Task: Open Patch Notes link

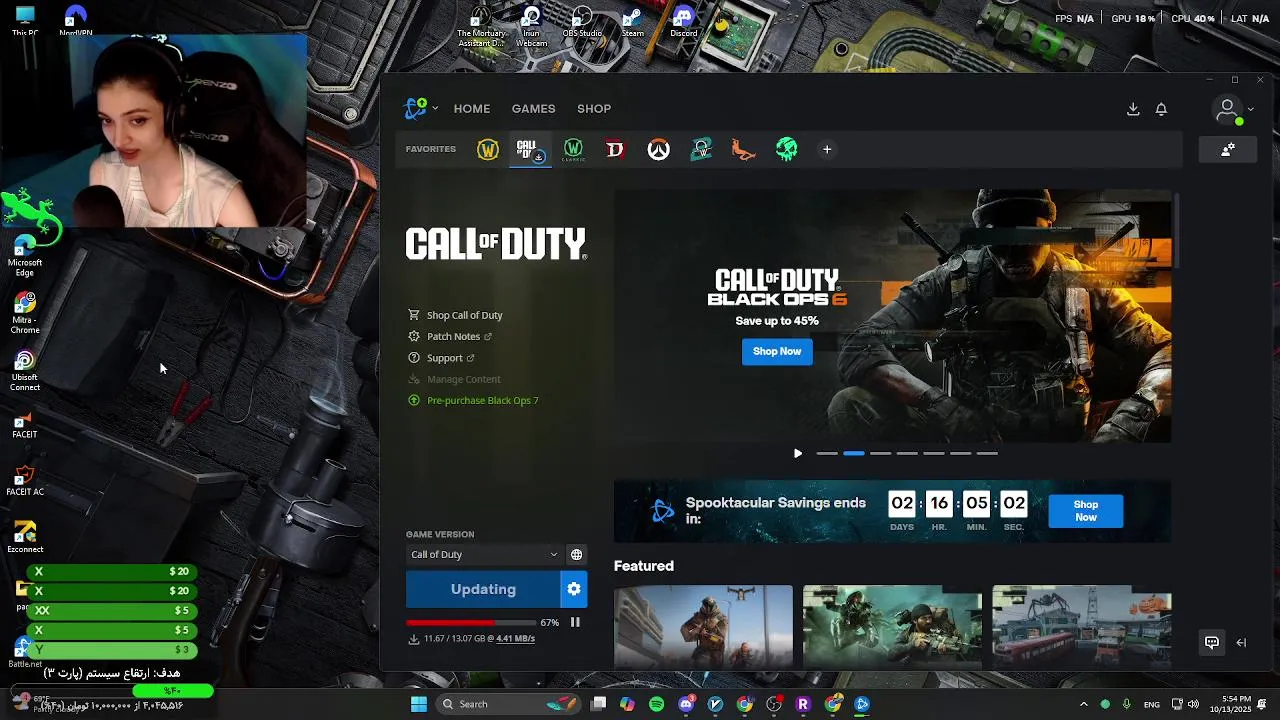Action: [450, 336]
